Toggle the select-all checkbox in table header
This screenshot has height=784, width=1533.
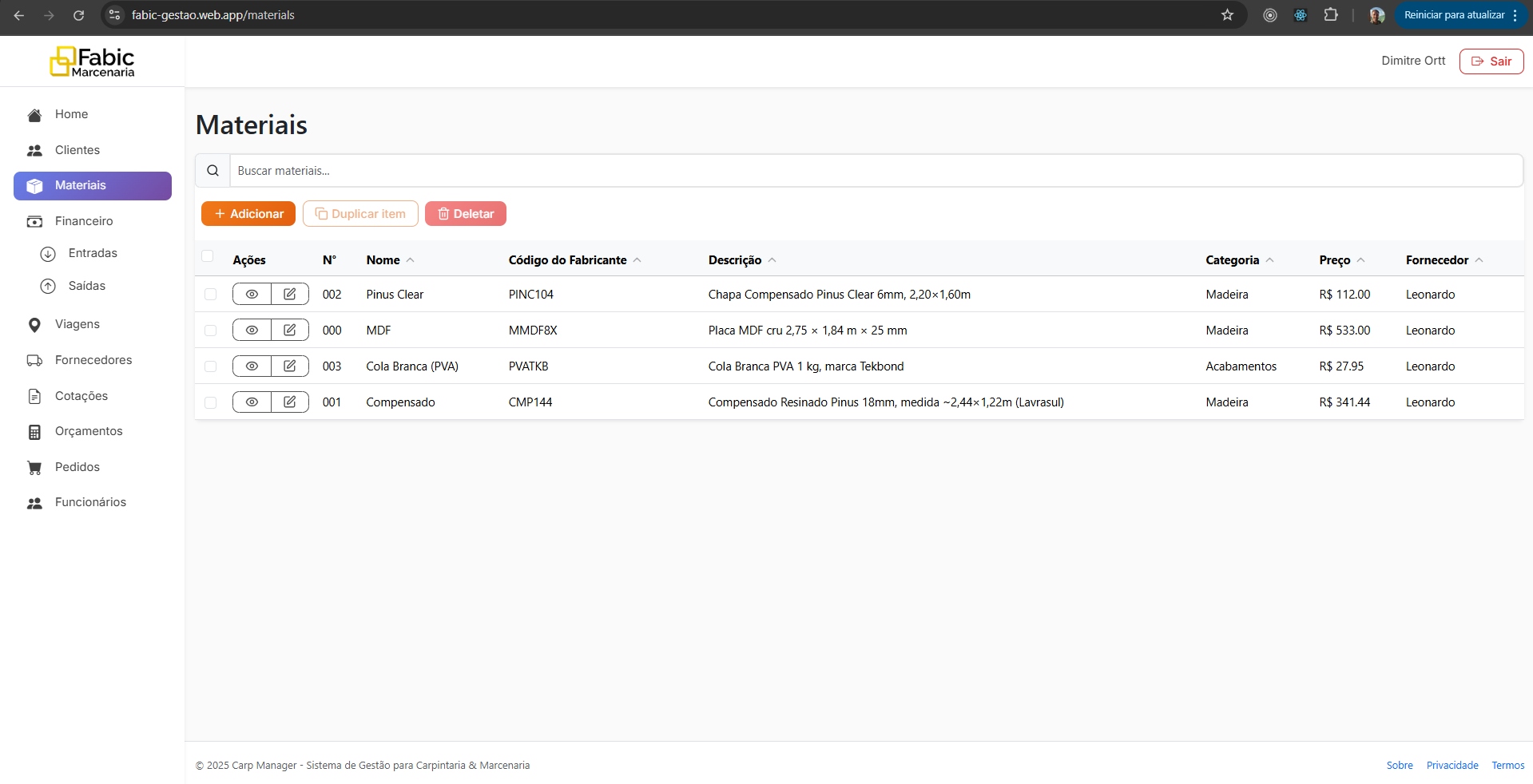[208, 256]
